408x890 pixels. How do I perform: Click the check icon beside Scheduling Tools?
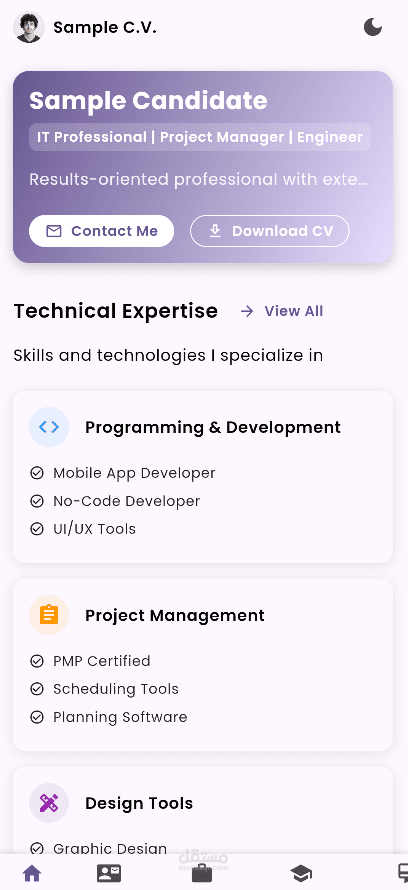(37, 689)
